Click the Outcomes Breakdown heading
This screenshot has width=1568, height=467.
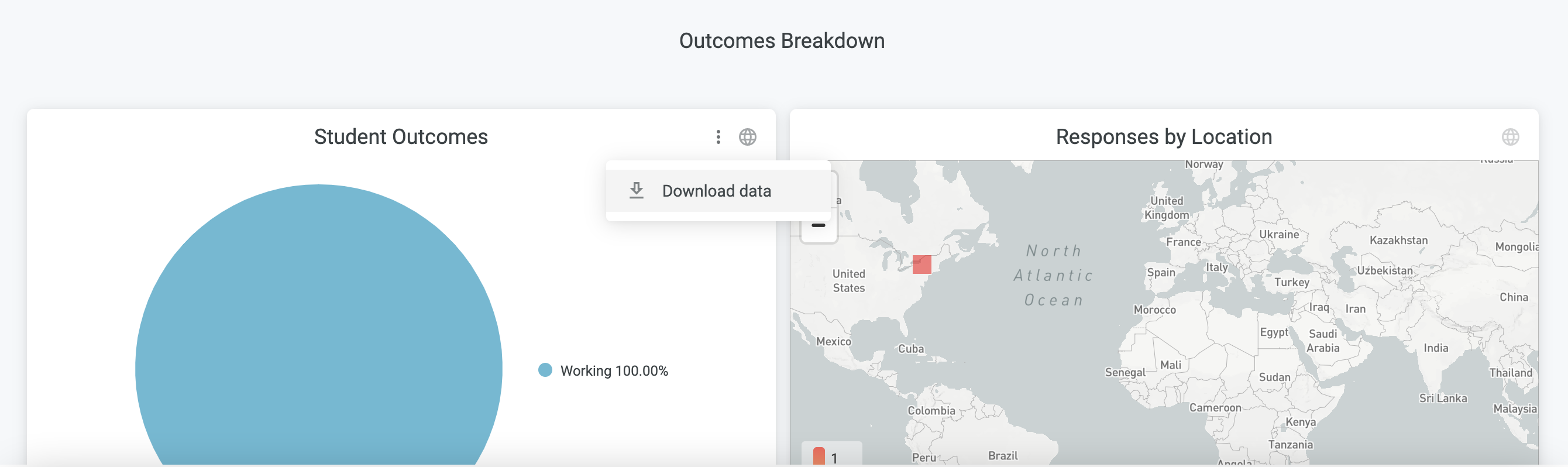782,41
